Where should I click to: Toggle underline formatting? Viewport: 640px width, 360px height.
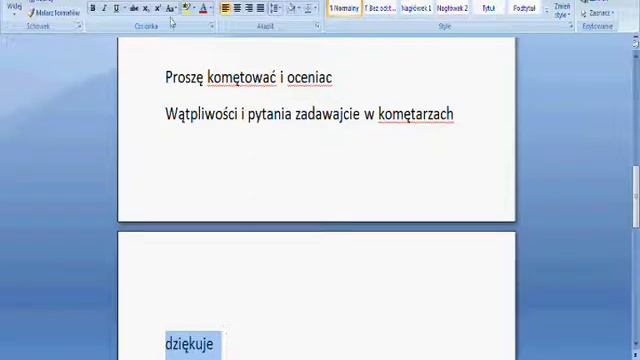[x=116, y=8]
